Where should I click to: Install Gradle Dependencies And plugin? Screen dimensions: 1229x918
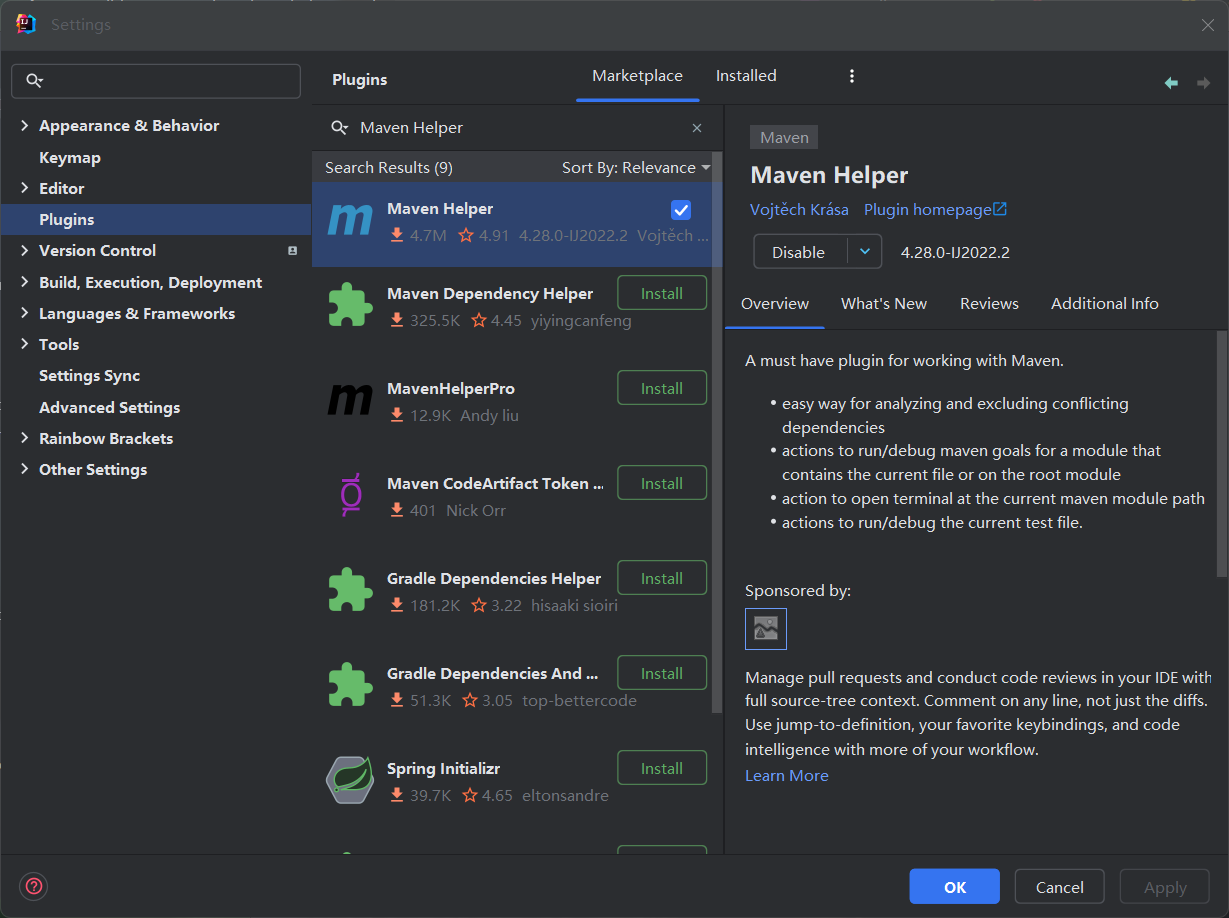[x=662, y=673]
